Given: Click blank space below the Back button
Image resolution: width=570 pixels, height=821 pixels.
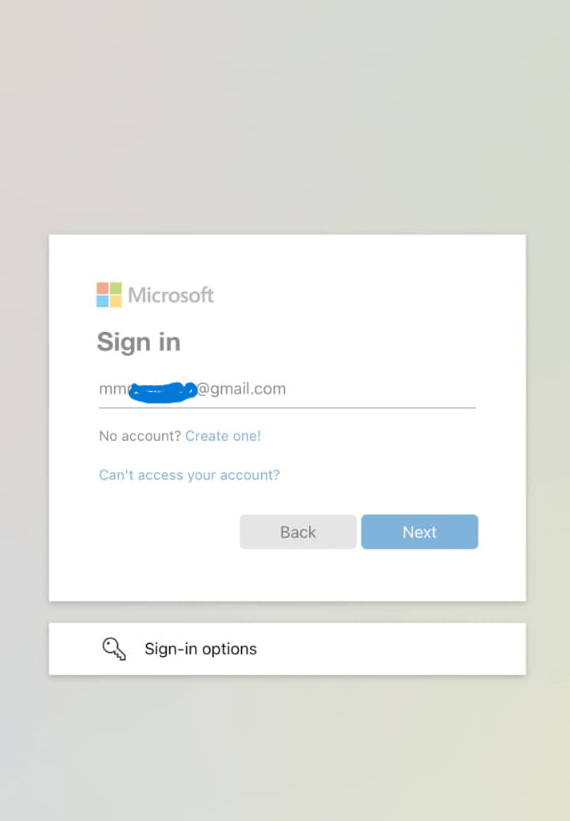Looking at the screenshot, I should [x=298, y=575].
